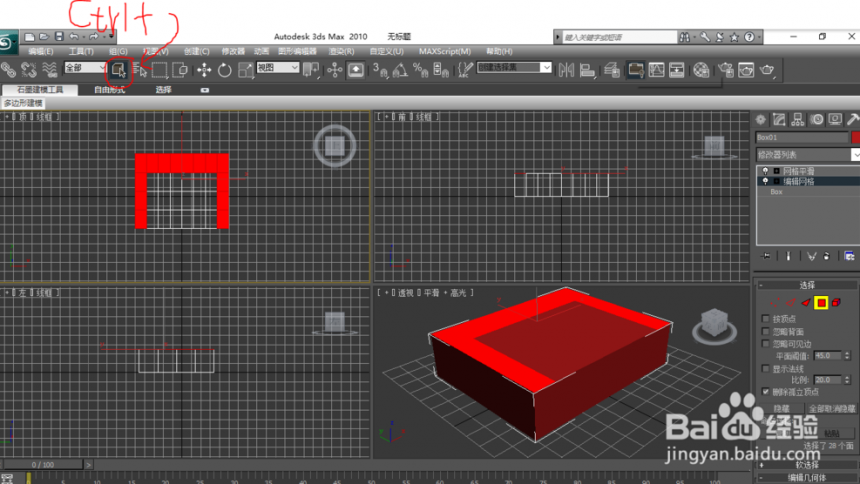
Task: Collapse the 编辑几何体 rollout
Action: coord(806,478)
